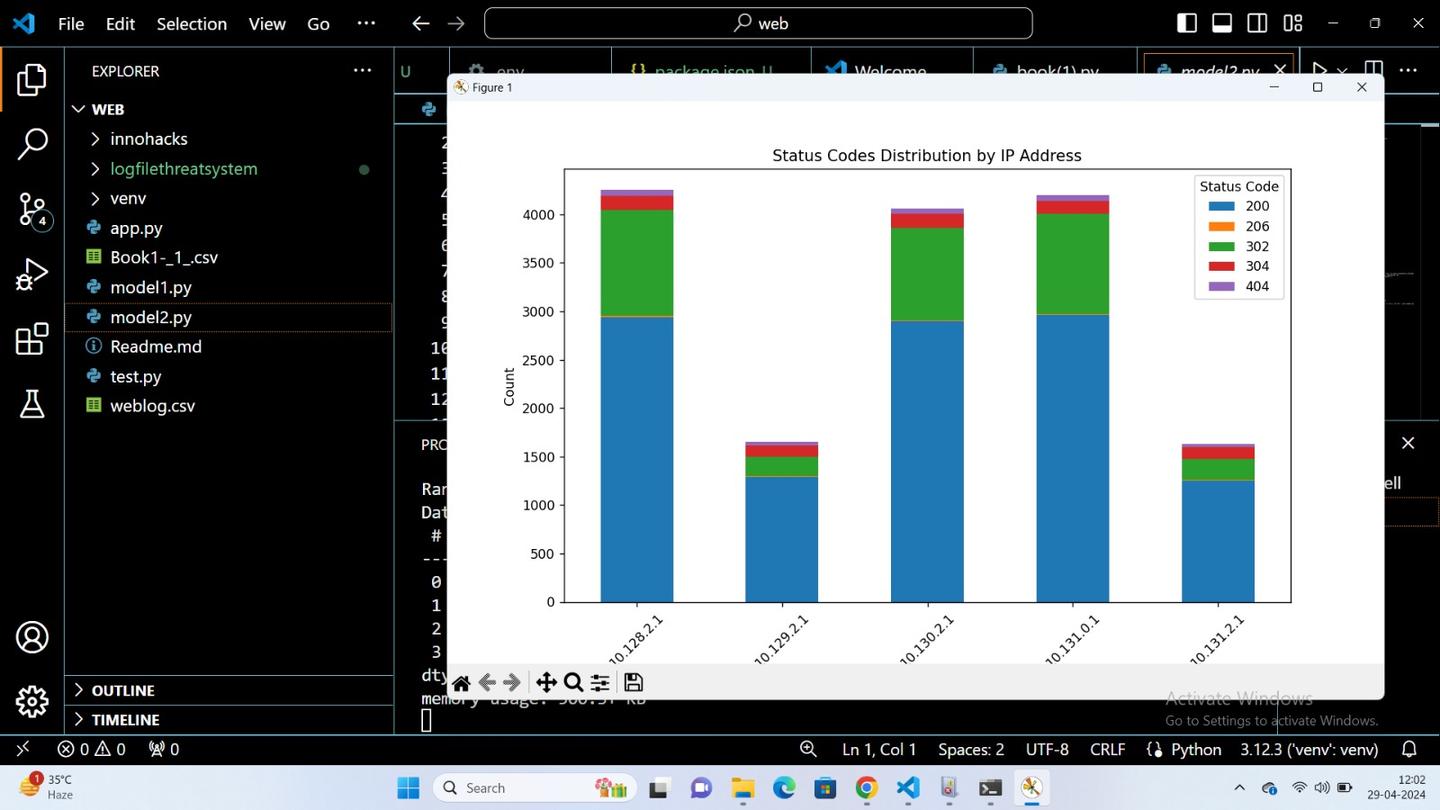Open the Edit menu
Screen dimensions: 1440x810
coord(120,23)
